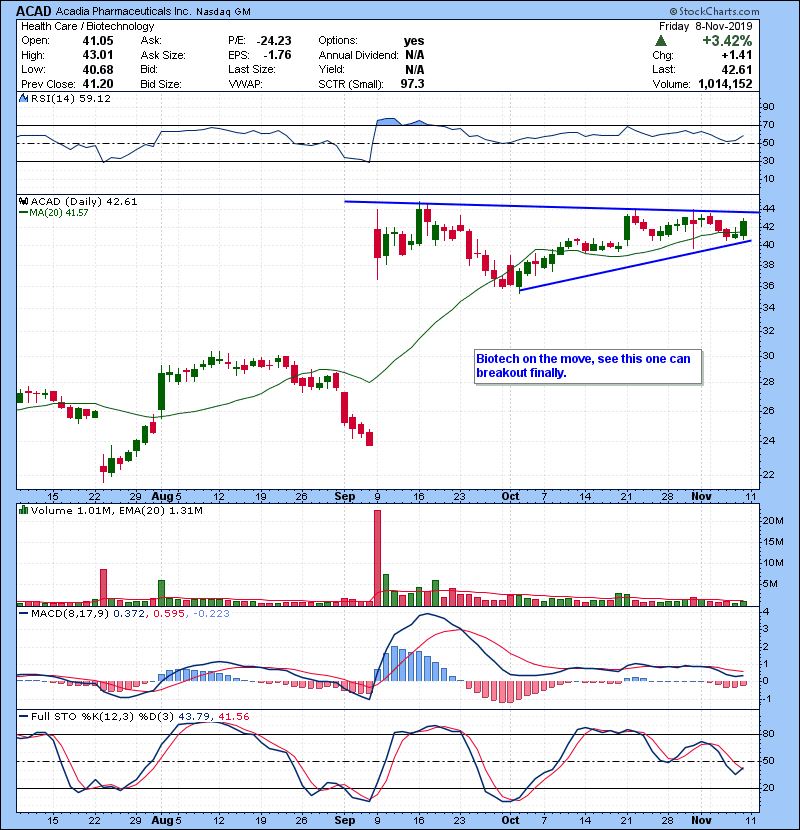
Task: Click the RSI(14) 59.12 indicator label
Action: coord(70,98)
